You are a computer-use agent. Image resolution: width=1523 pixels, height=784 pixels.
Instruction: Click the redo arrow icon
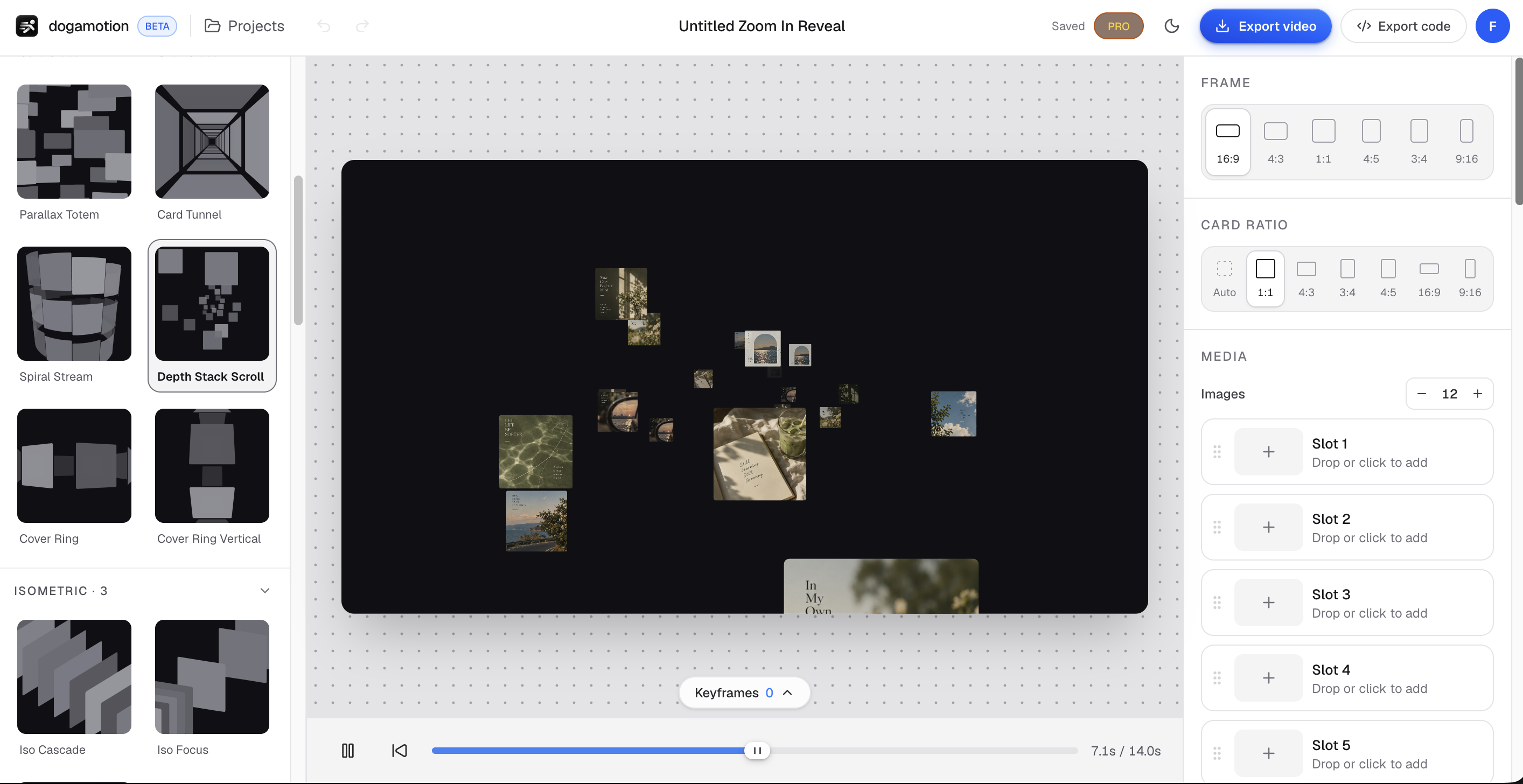(x=362, y=26)
